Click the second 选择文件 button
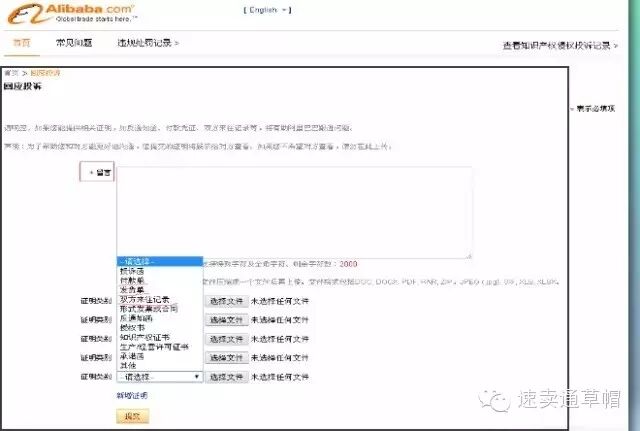 227,320
